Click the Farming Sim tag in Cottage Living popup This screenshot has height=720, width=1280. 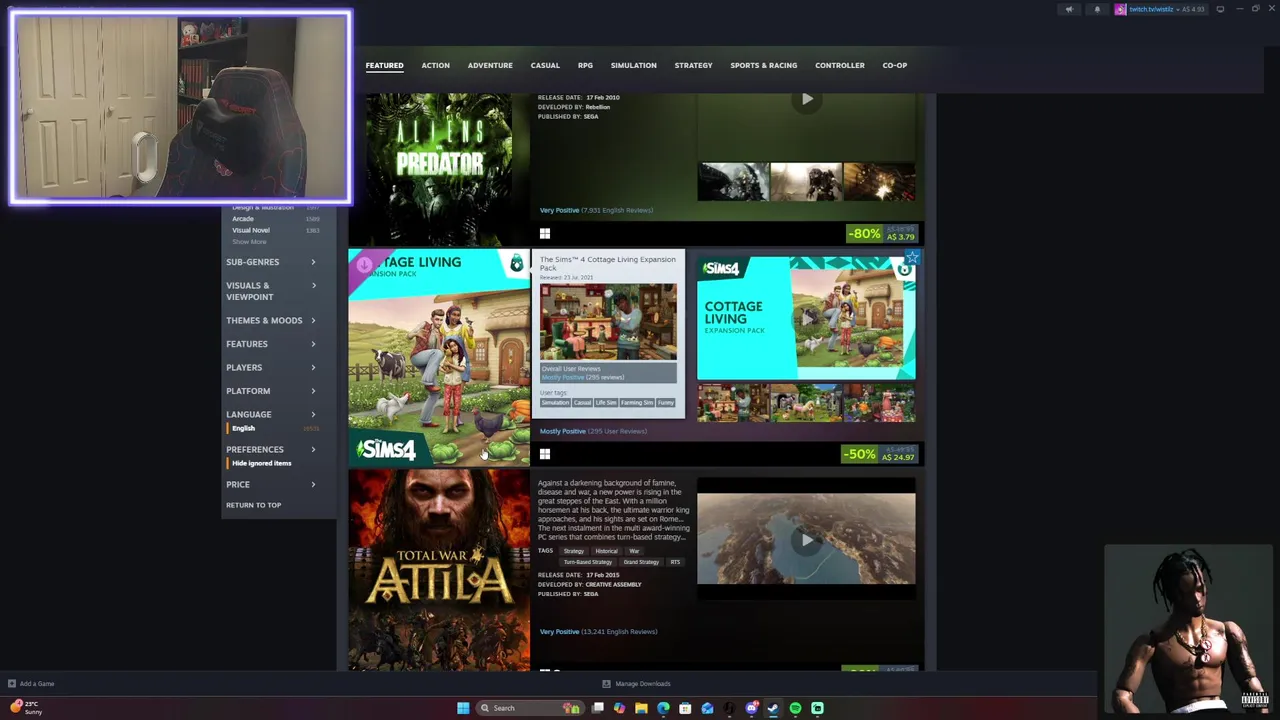(637, 403)
